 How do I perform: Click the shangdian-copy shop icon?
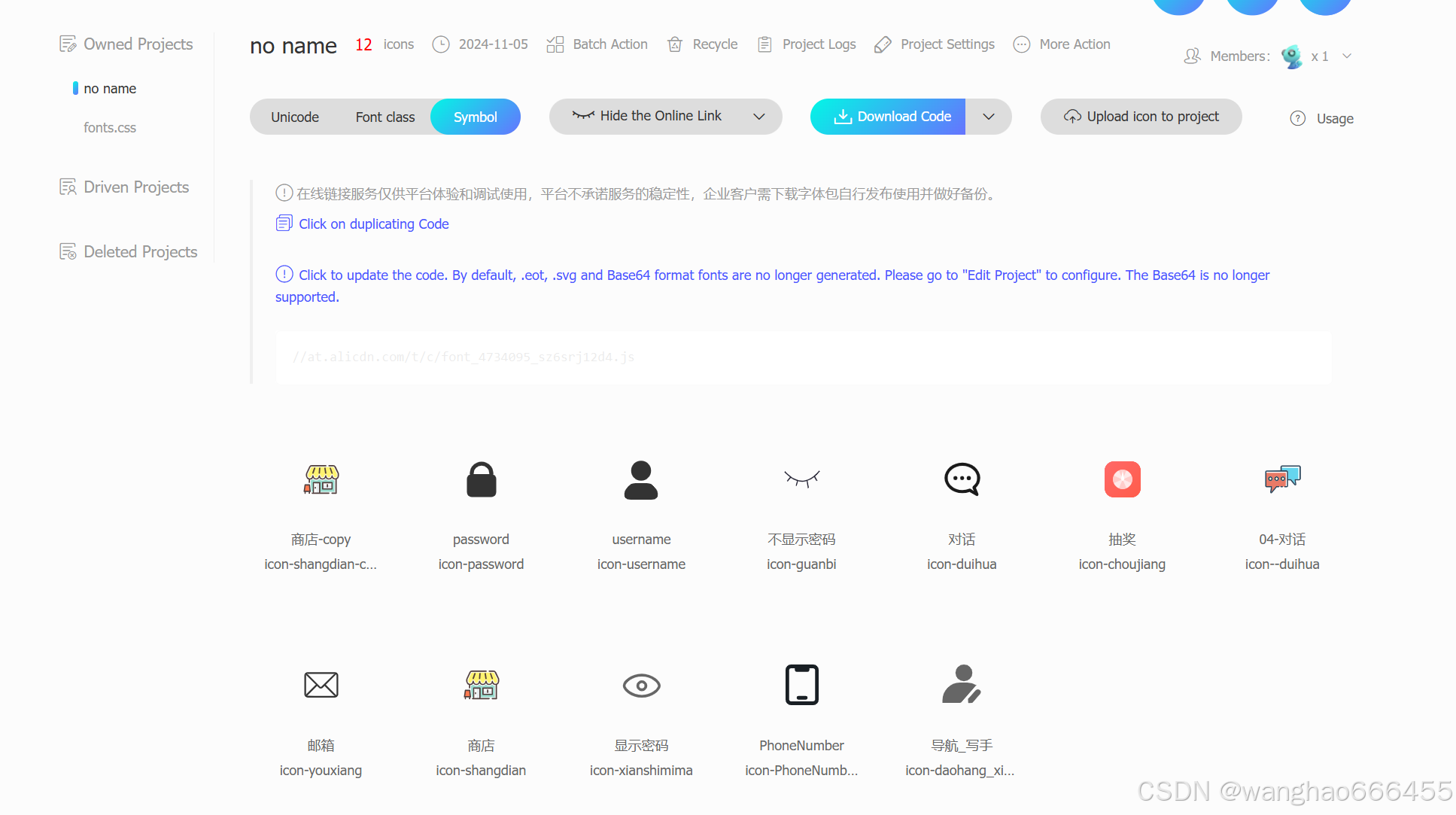tap(321, 479)
